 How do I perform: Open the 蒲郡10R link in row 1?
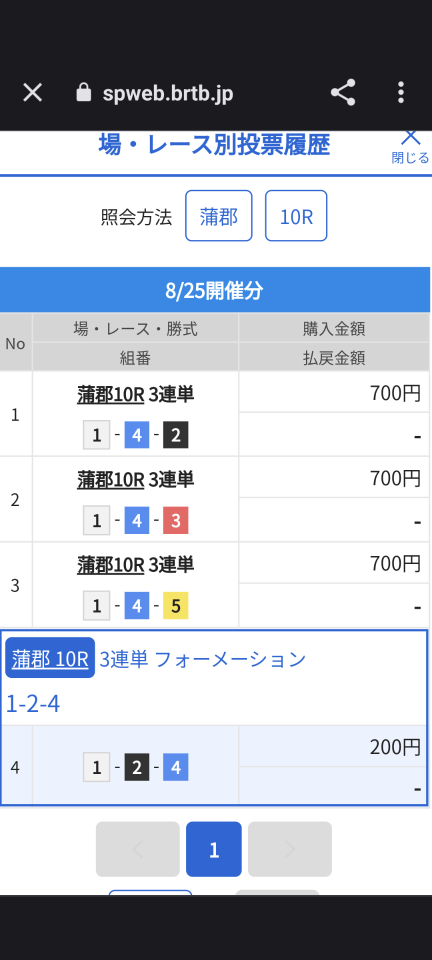pos(111,395)
